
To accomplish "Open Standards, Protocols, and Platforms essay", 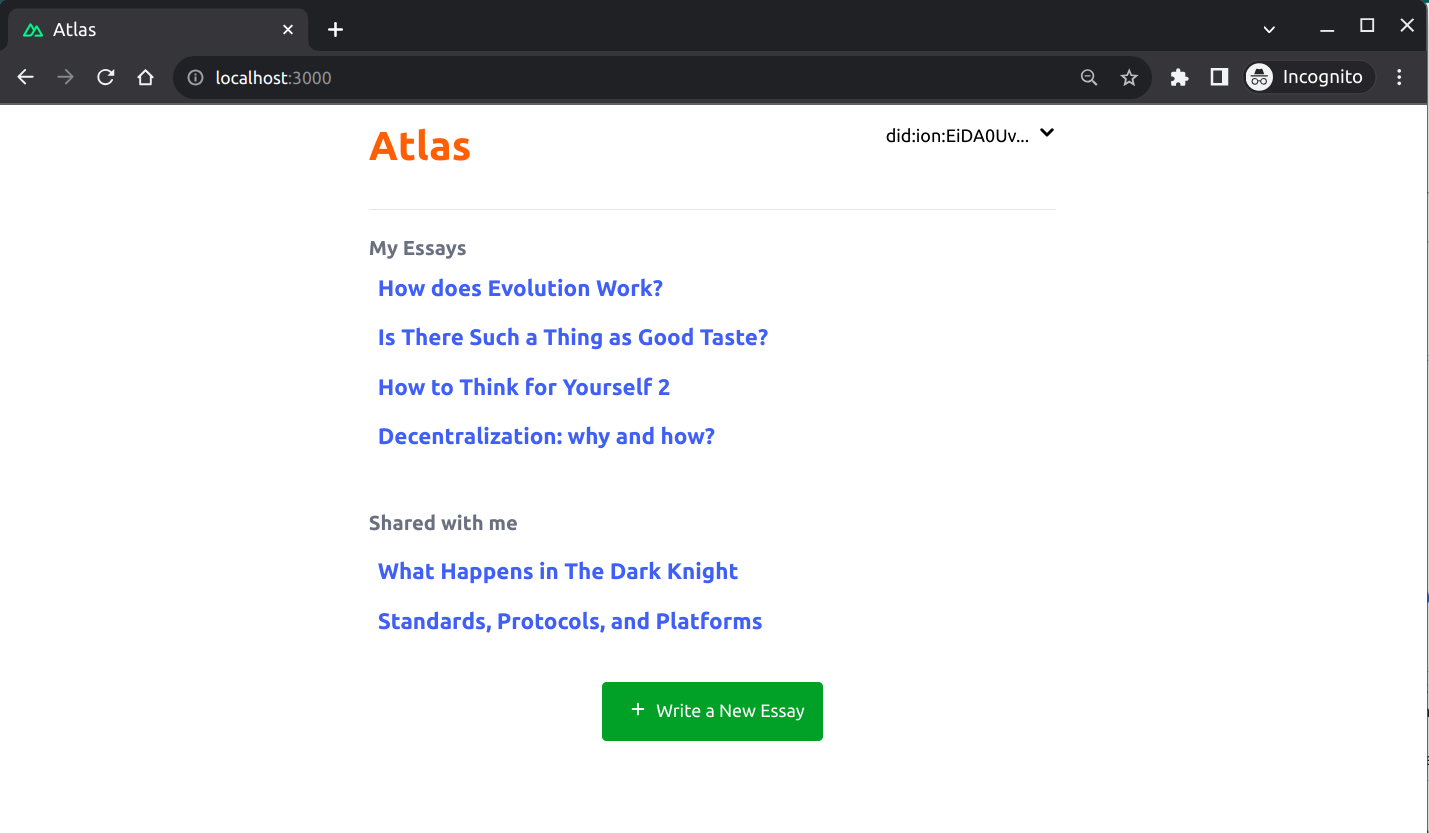I will click(569, 622).
